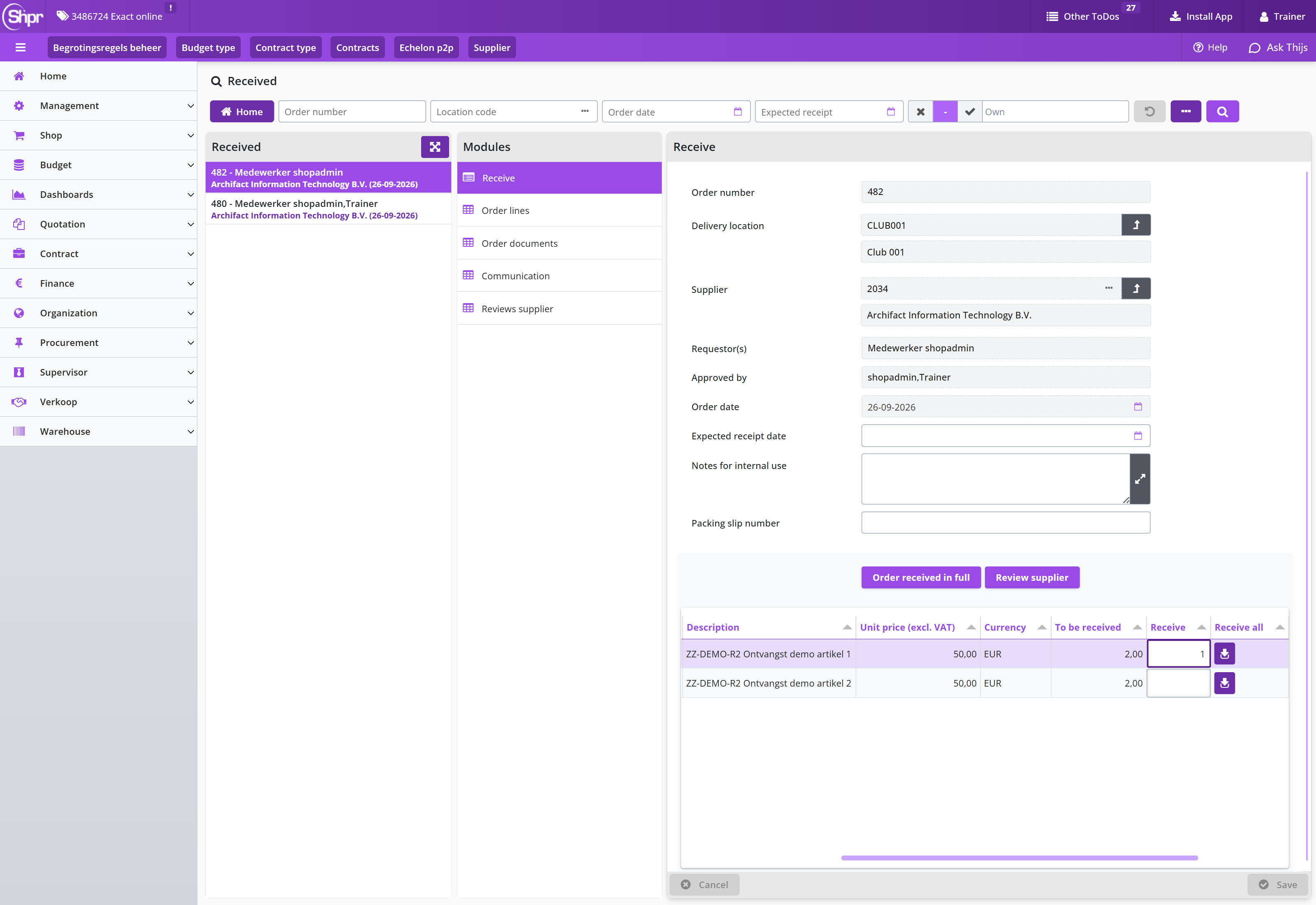Expand the Warehouse menu
Image resolution: width=1316 pixels, height=905 pixels.
point(99,432)
